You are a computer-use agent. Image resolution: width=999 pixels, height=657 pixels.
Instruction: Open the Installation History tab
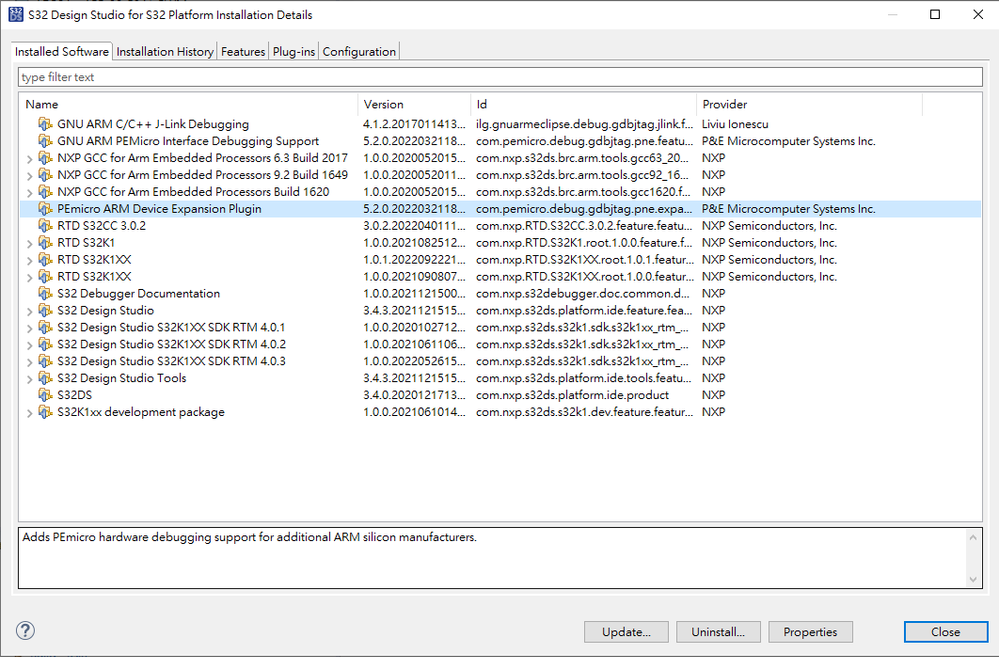tap(165, 52)
